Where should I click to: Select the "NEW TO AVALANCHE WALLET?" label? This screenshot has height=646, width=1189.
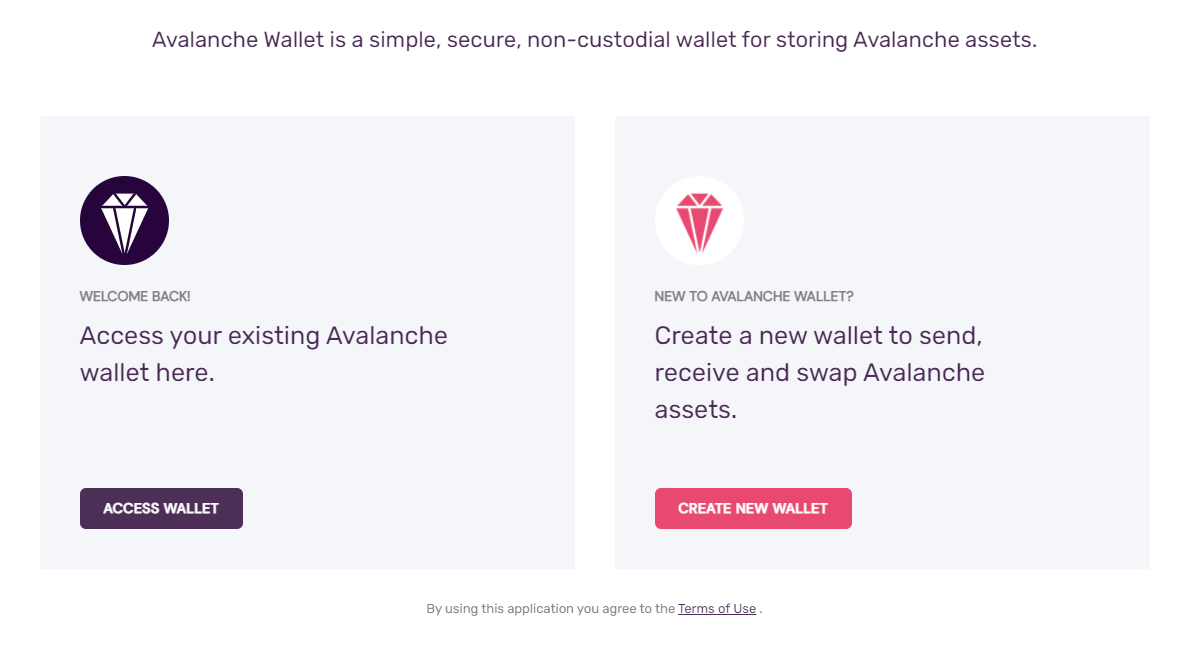coord(754,296)
